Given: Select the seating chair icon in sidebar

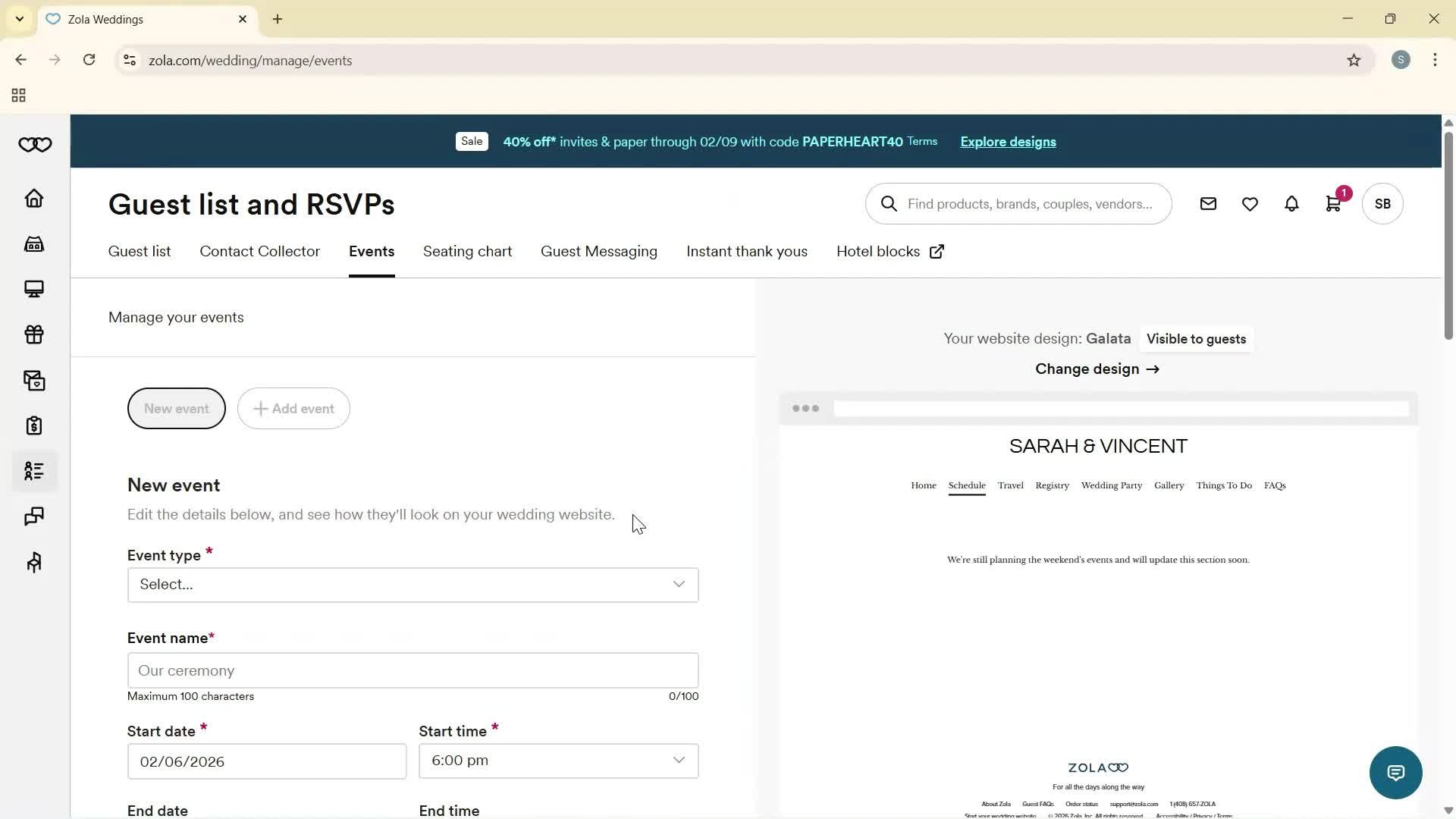Looking at the screenshot, I should pyautogui.click(x=34, y=562).
